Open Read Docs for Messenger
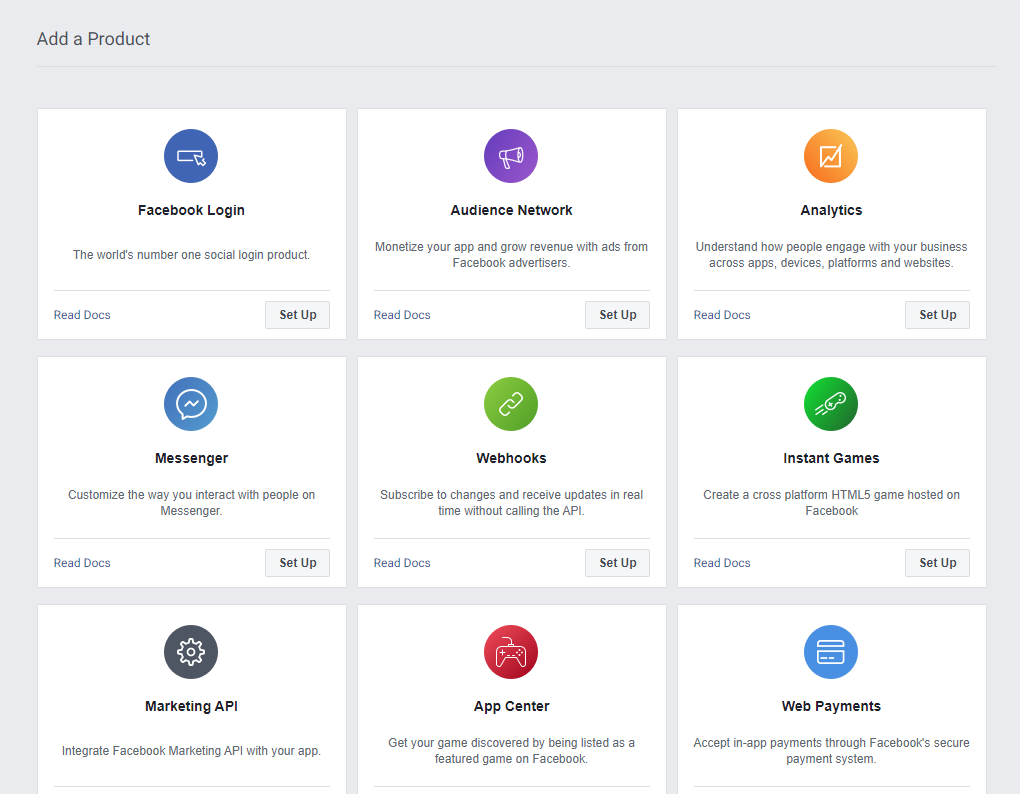 [x=82, y=563]
